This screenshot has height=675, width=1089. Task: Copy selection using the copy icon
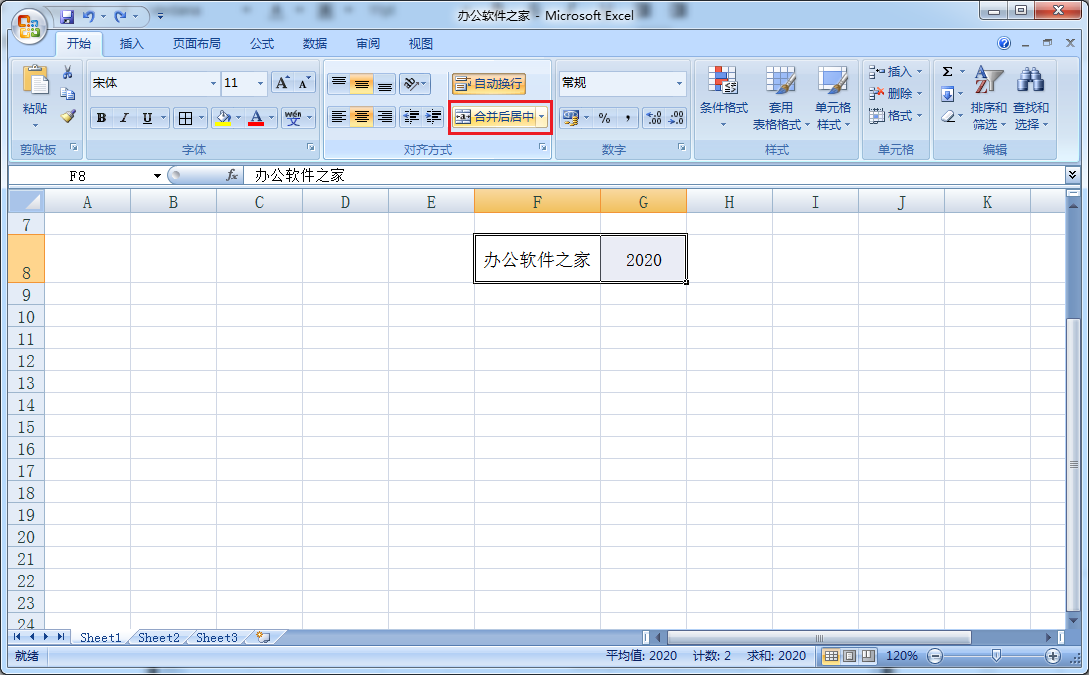(67, 94)
